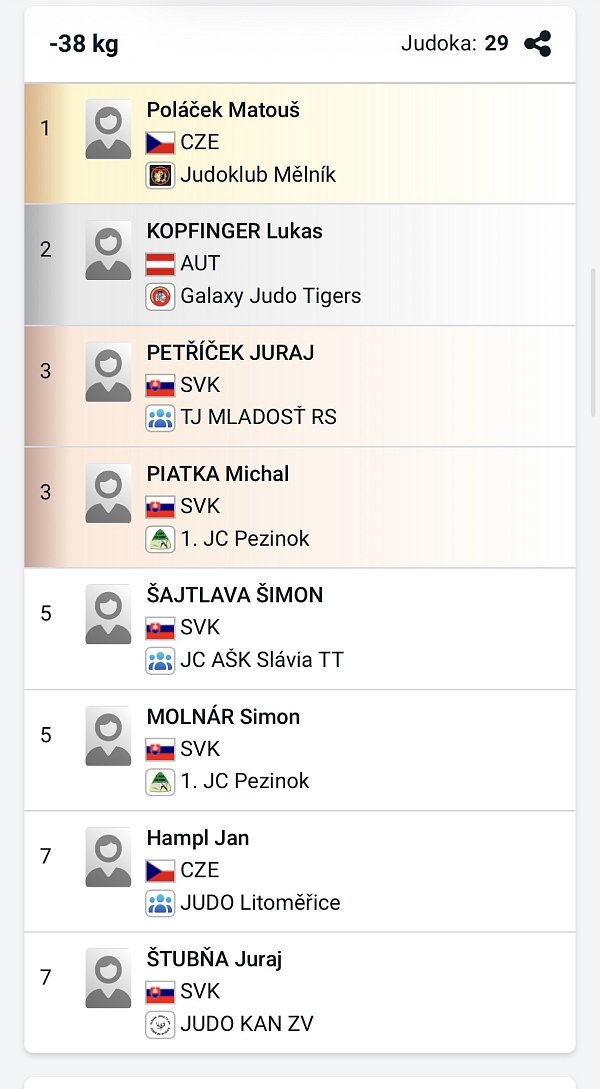Open PIATKA Michal profile photo placeholder
Viewport: 600px width, 1089px height.
tap(108, 493)
